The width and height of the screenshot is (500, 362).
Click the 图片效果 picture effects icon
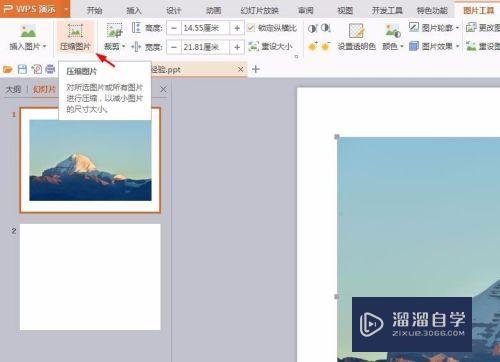[414, 46]
